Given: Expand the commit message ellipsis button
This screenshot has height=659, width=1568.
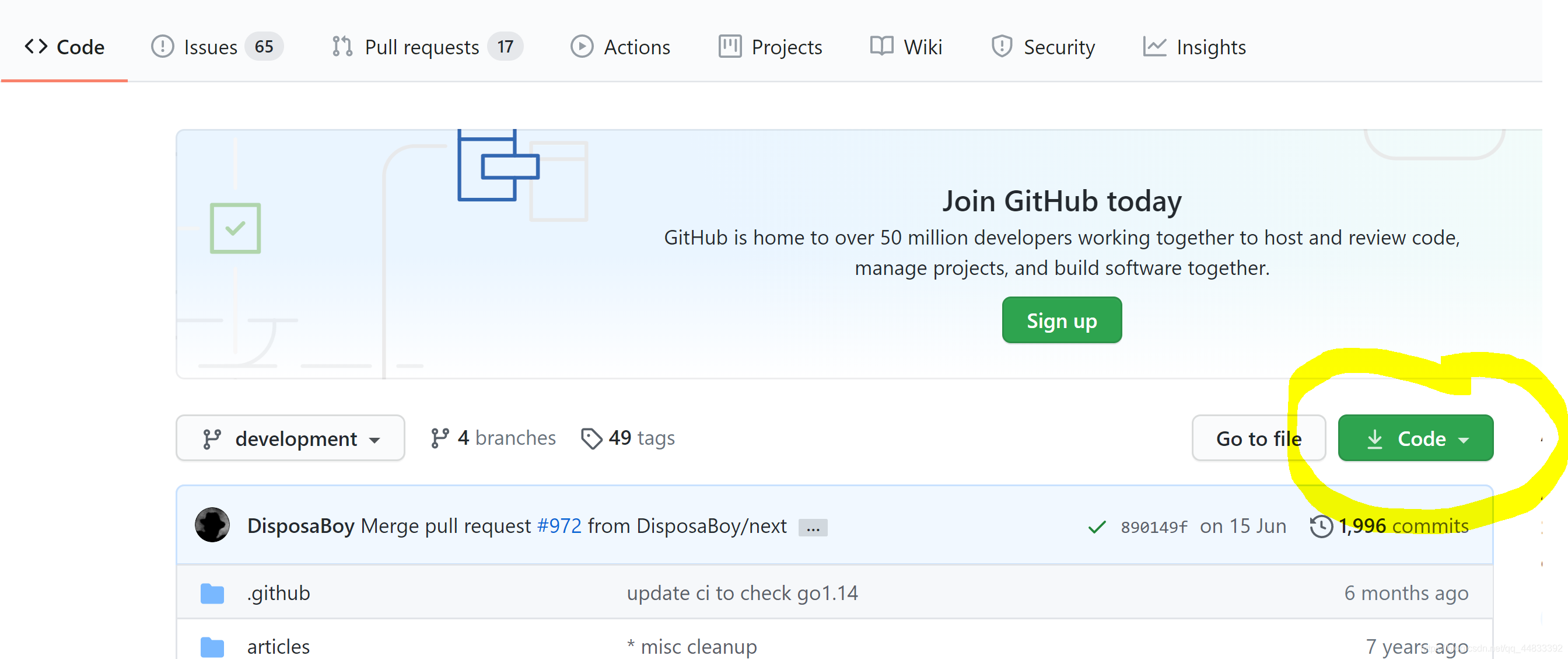Looking at the screenshot, I should [x=813, y=528].
